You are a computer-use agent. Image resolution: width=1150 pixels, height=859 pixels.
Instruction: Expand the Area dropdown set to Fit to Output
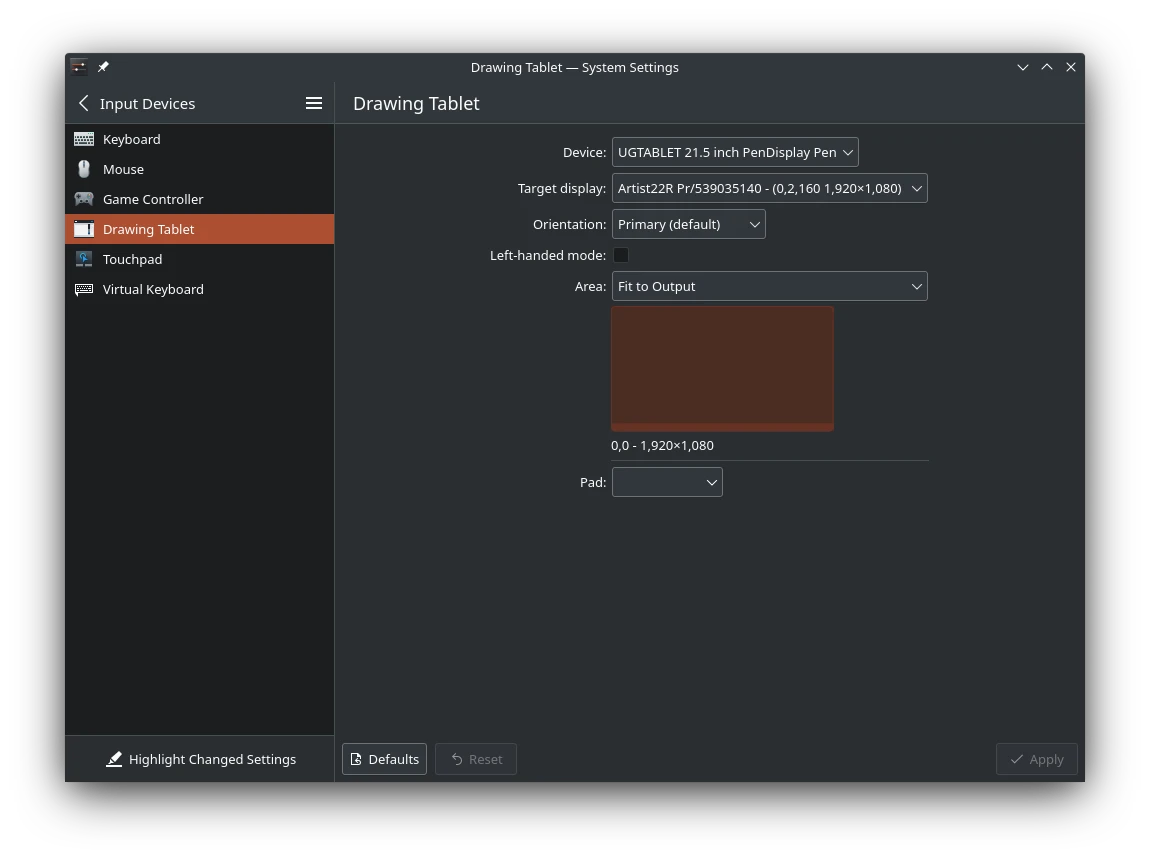[x=769, y=286]
